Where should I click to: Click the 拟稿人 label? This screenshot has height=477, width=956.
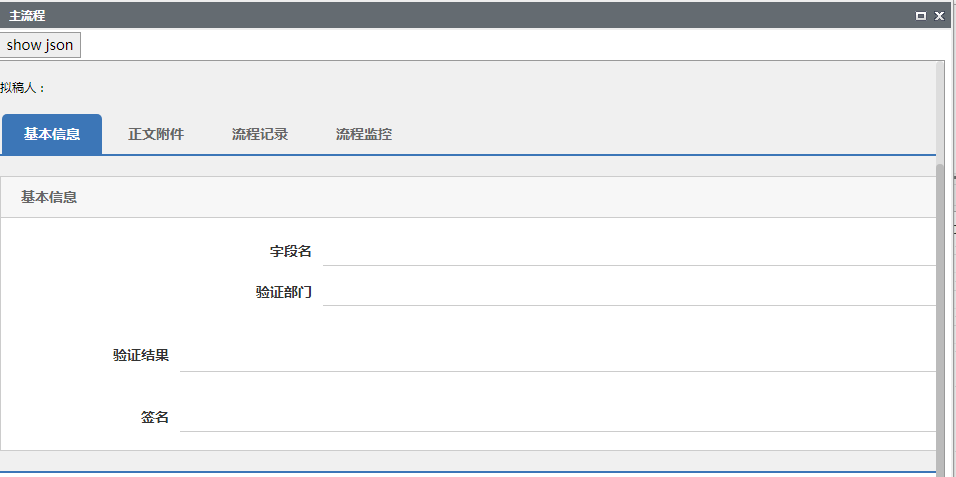click(x=22, y=88)
